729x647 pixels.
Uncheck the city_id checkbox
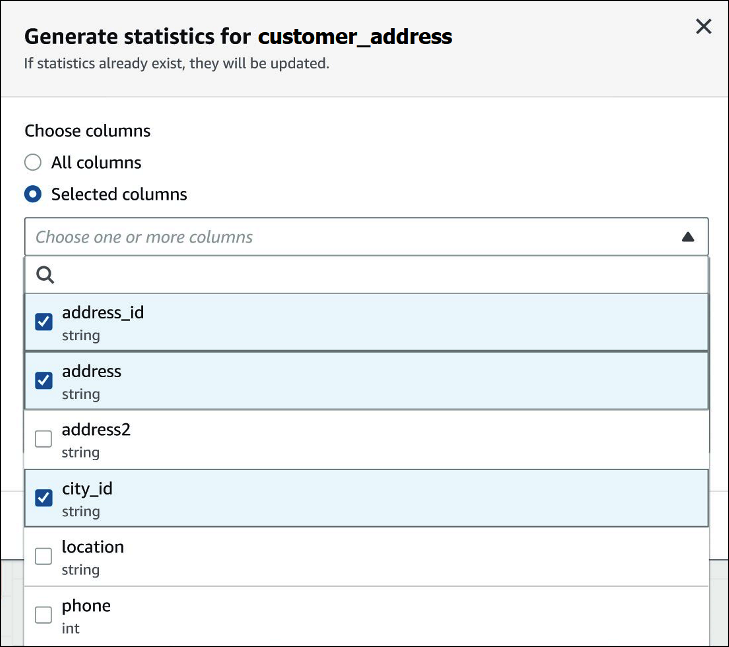click(44, 497)
